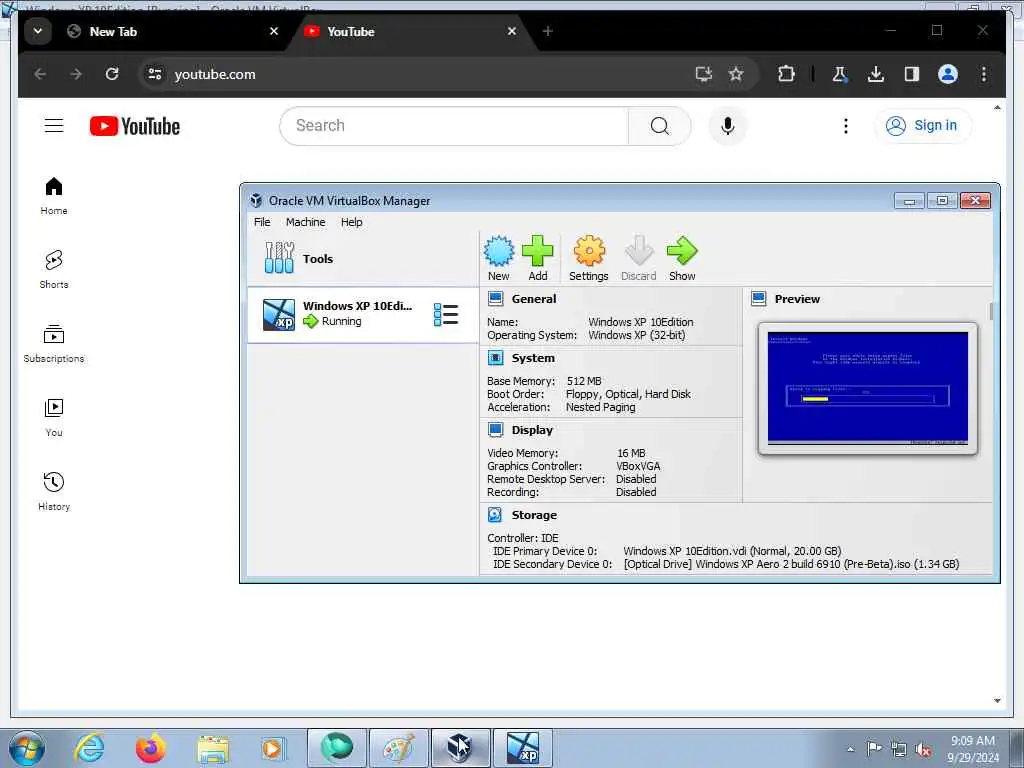Open the tab search dropdown arrow

tap(38, 31)
